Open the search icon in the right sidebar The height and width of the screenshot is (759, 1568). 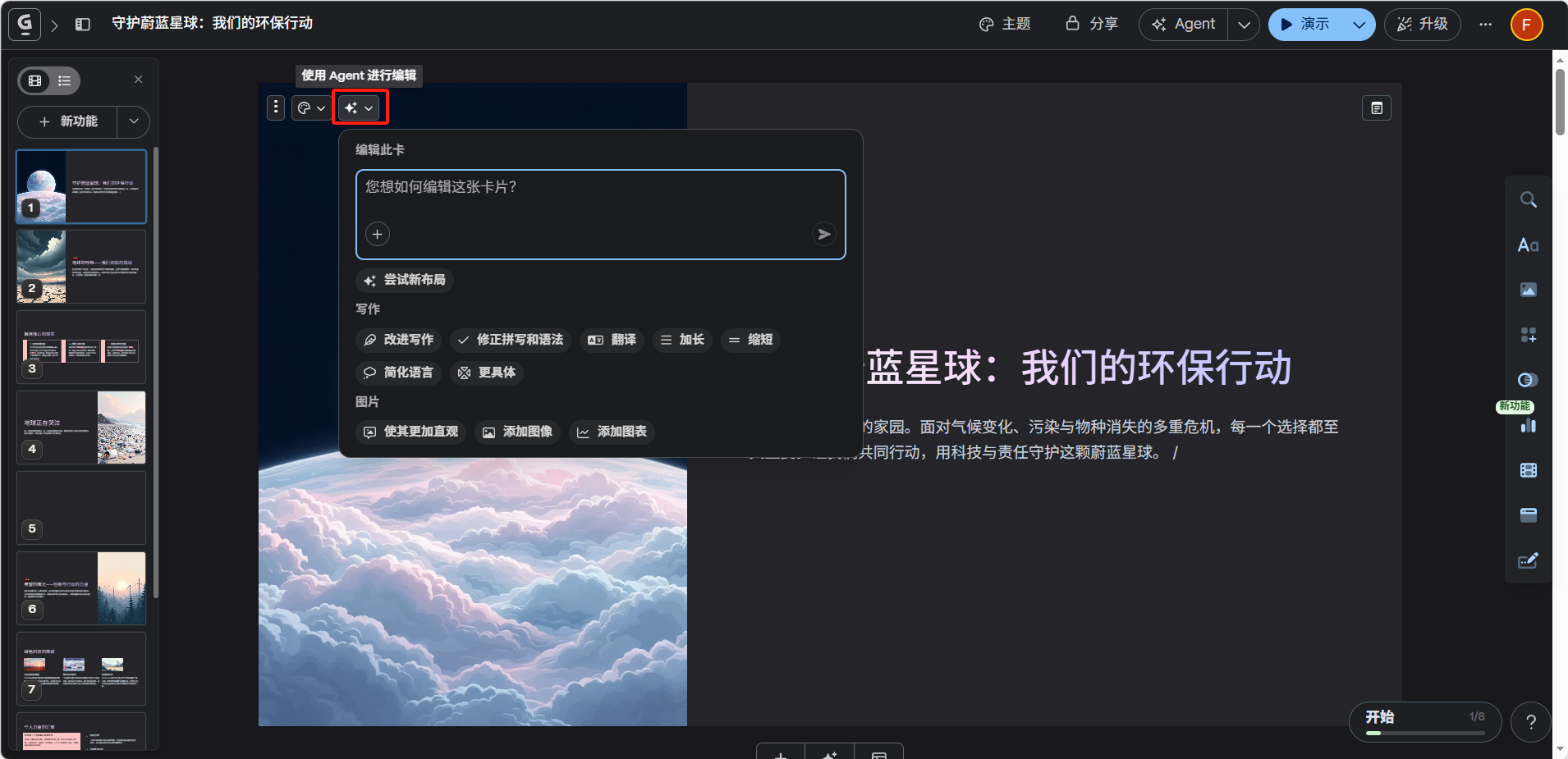point(1528,200)
